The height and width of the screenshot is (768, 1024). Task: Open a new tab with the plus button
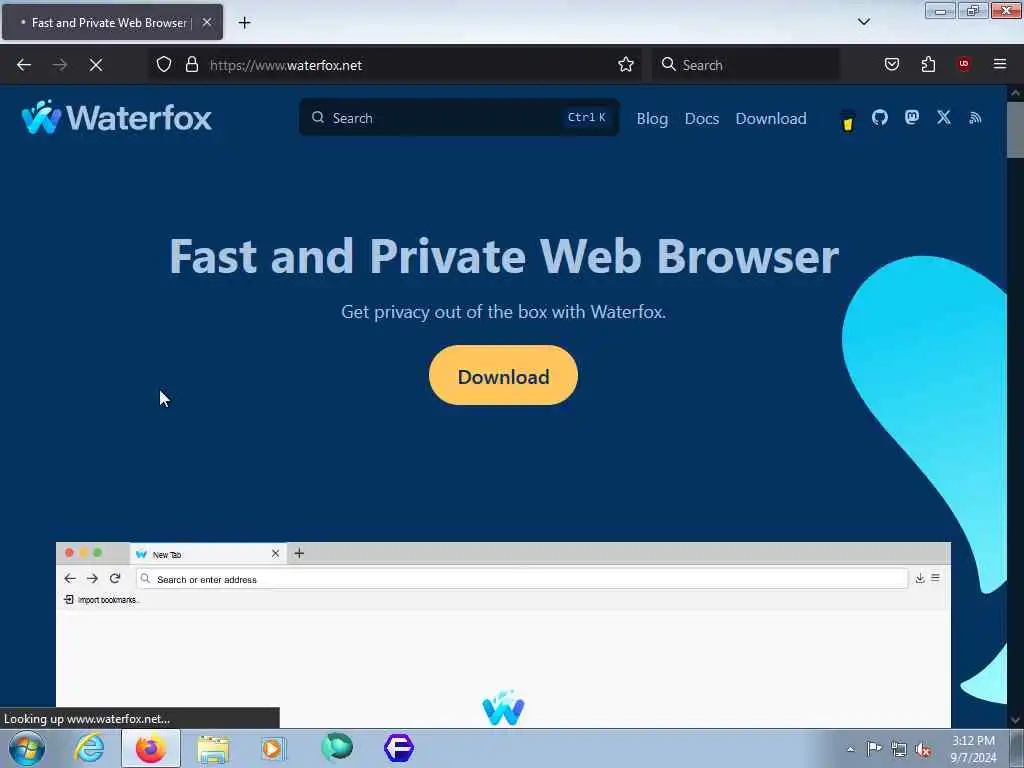[244, 23]
